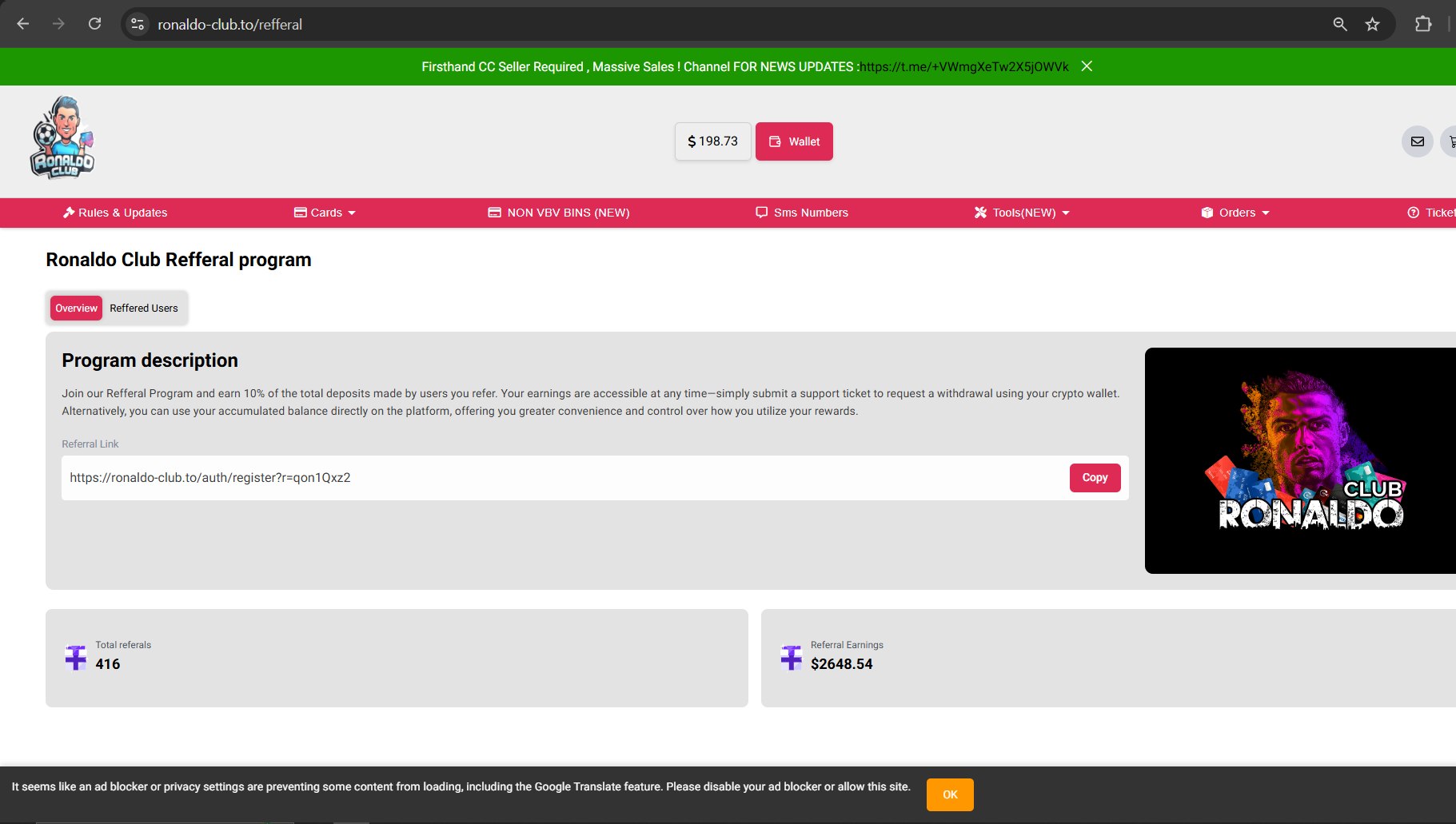Open the browser extensions puzzle icon

(1423, 24)
